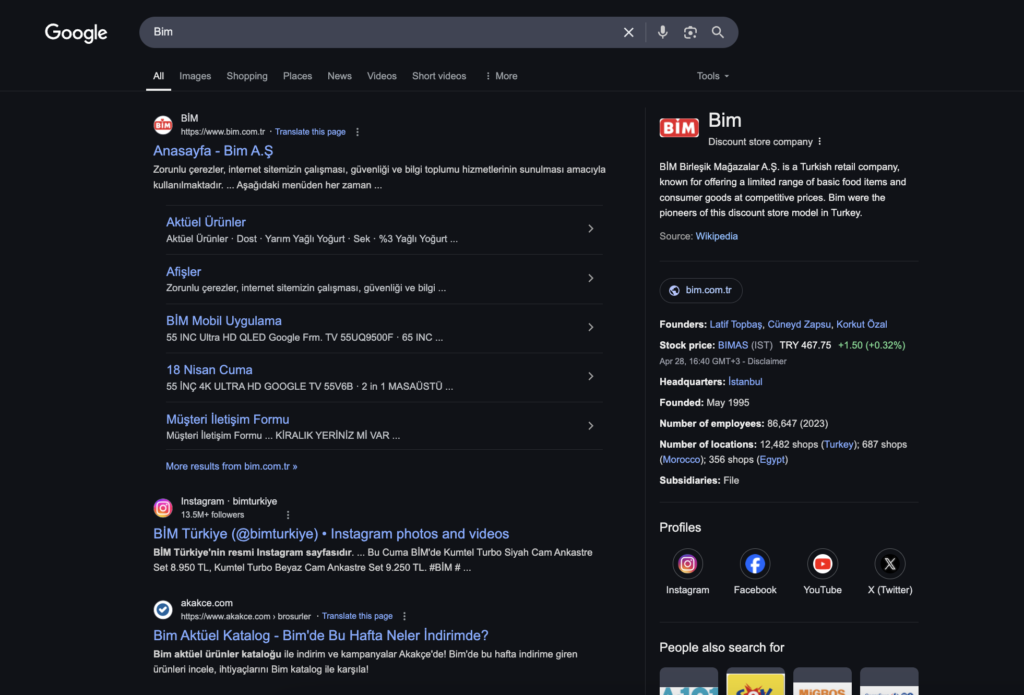
Task: Open options menu for bim.com.tr result
Action: coord(357,132)
